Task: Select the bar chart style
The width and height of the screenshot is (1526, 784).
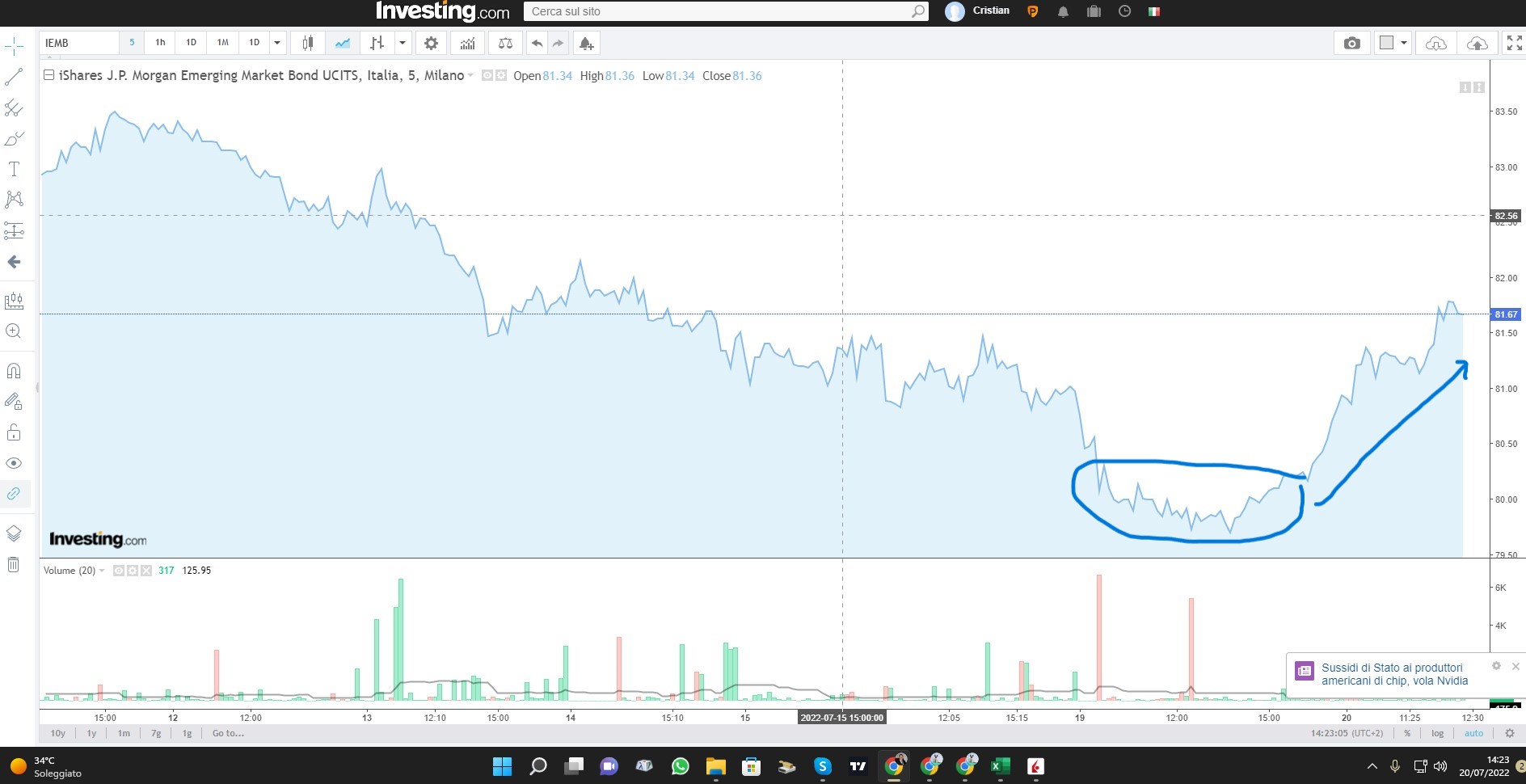Action: point(377,43)
